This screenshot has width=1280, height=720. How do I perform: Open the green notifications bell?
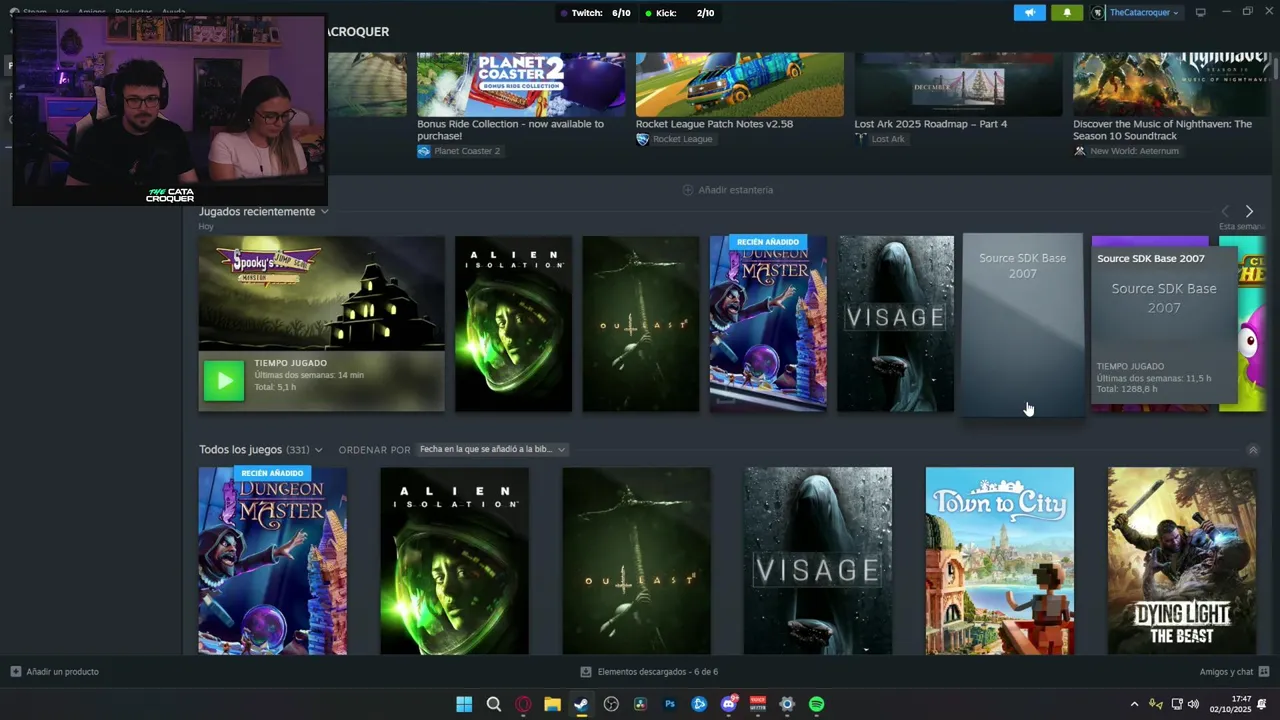click(1066, 13)
